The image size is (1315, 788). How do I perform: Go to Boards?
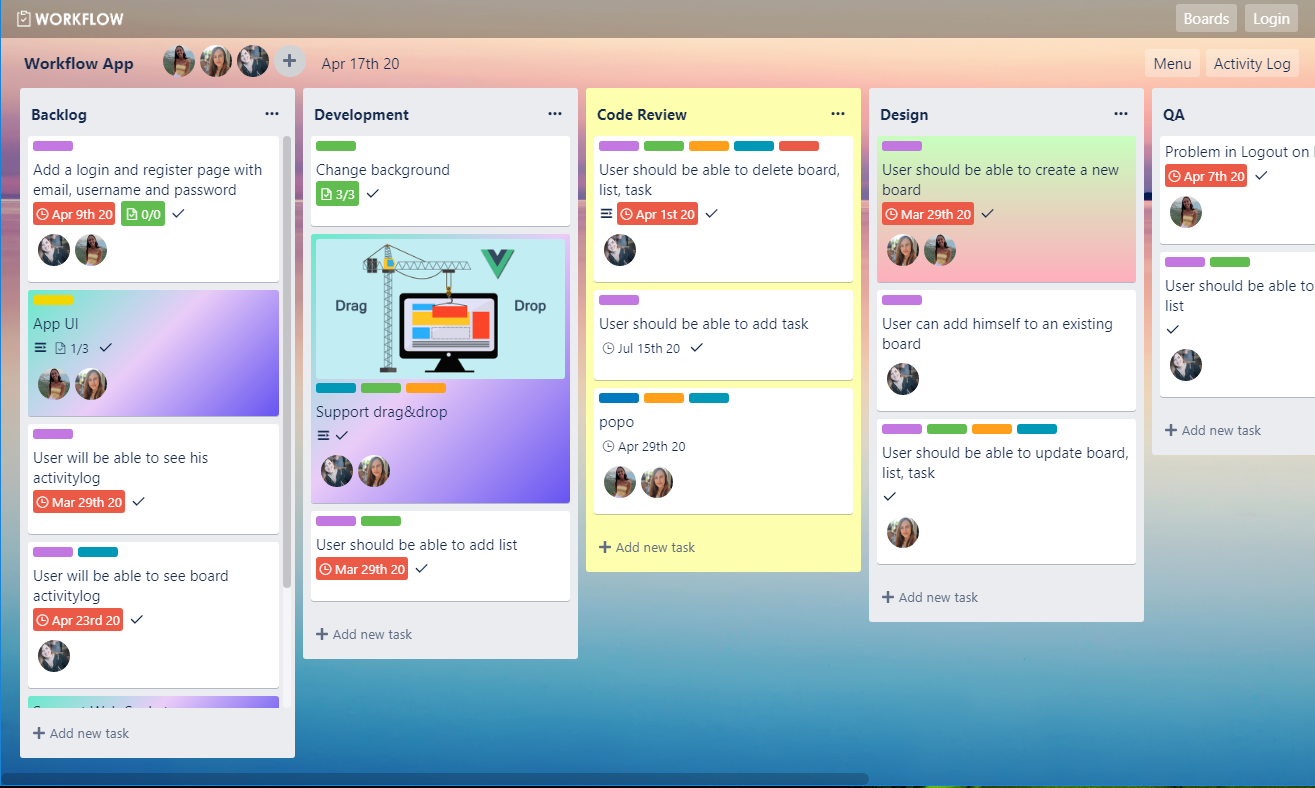(1206, 18)
